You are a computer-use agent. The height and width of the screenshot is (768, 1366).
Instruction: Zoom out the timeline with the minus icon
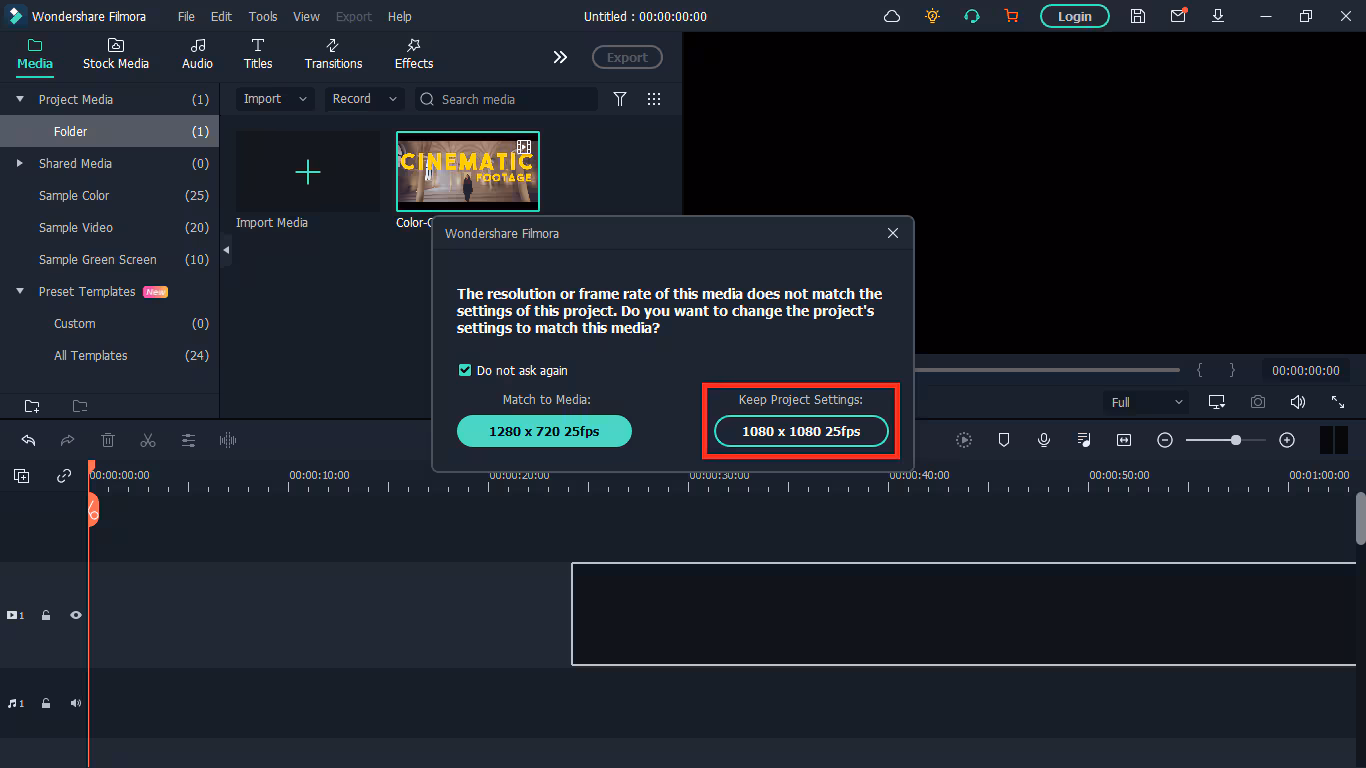1165,440
